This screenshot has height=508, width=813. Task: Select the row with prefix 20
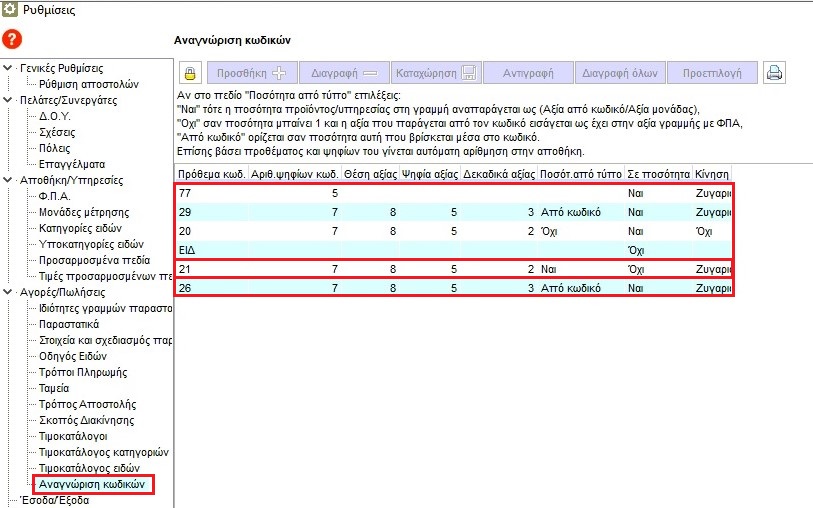click(x=454, y=231)
